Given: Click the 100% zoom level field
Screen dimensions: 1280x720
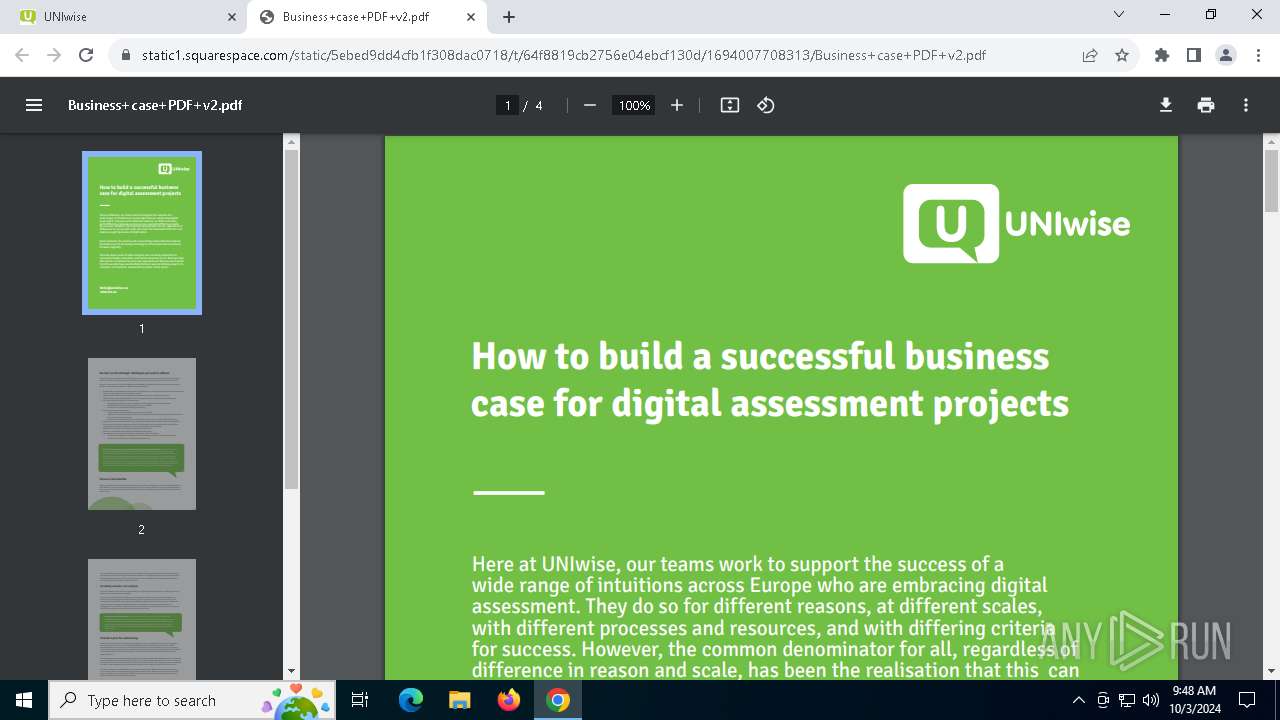Looking at the screenshot, I should [x=634, y=105].
